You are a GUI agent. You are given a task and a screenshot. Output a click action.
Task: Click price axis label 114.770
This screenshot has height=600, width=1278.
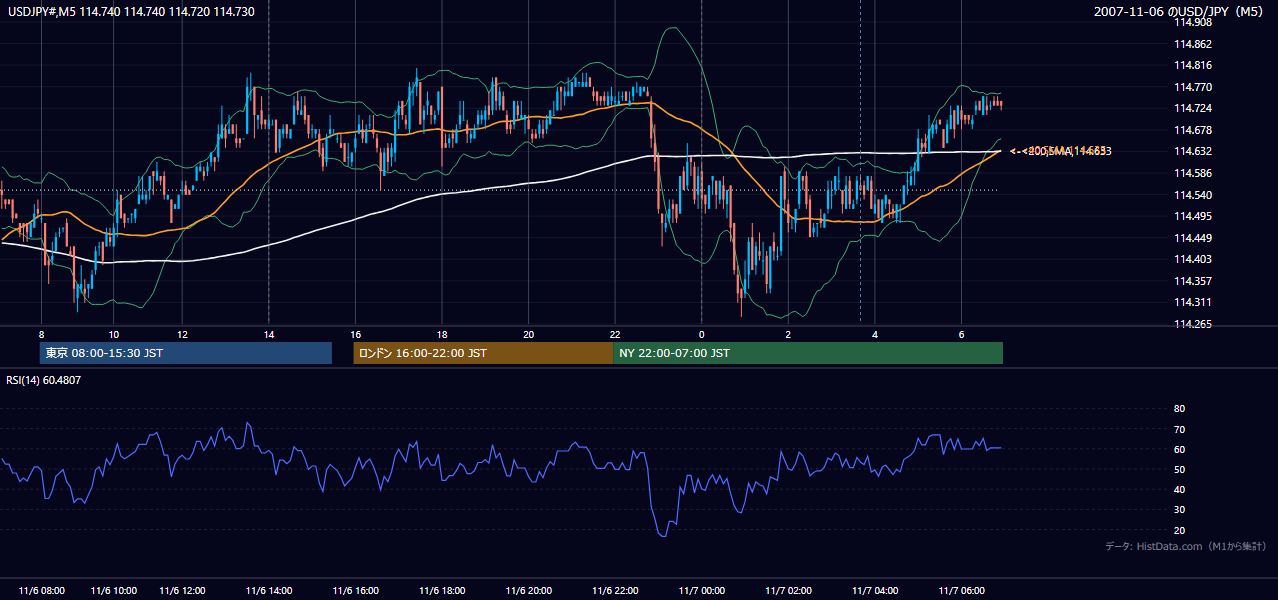pyautogui.click(x=1193, y=87)
